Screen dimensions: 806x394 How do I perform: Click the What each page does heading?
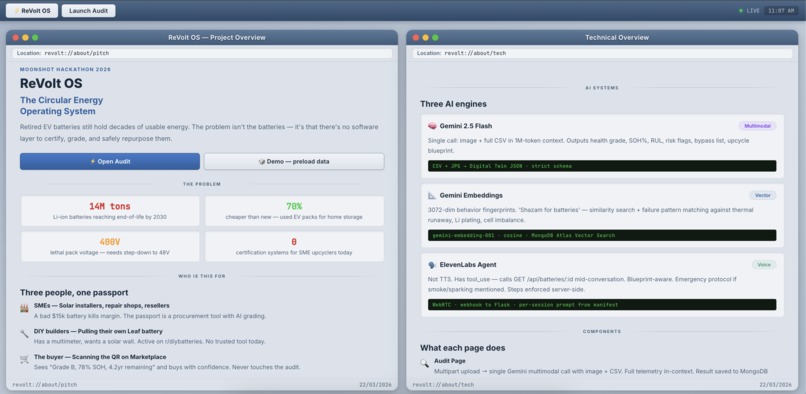(463, 348)
